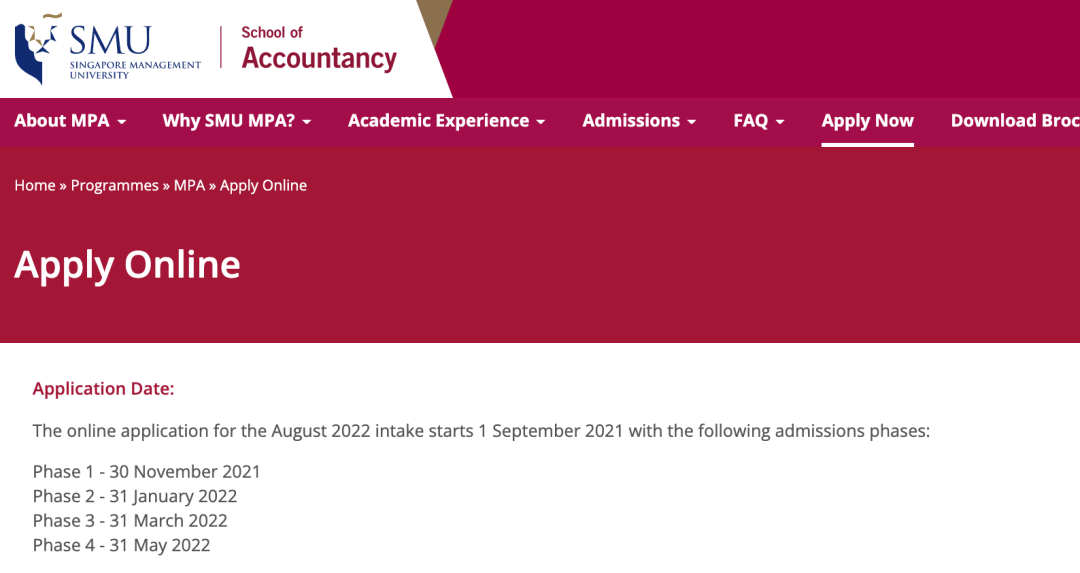Select the Apply Now nav item
Image resolution: width=1080 pixels, height=573 pixels.
pyautogui.click(x=867, y=121)
